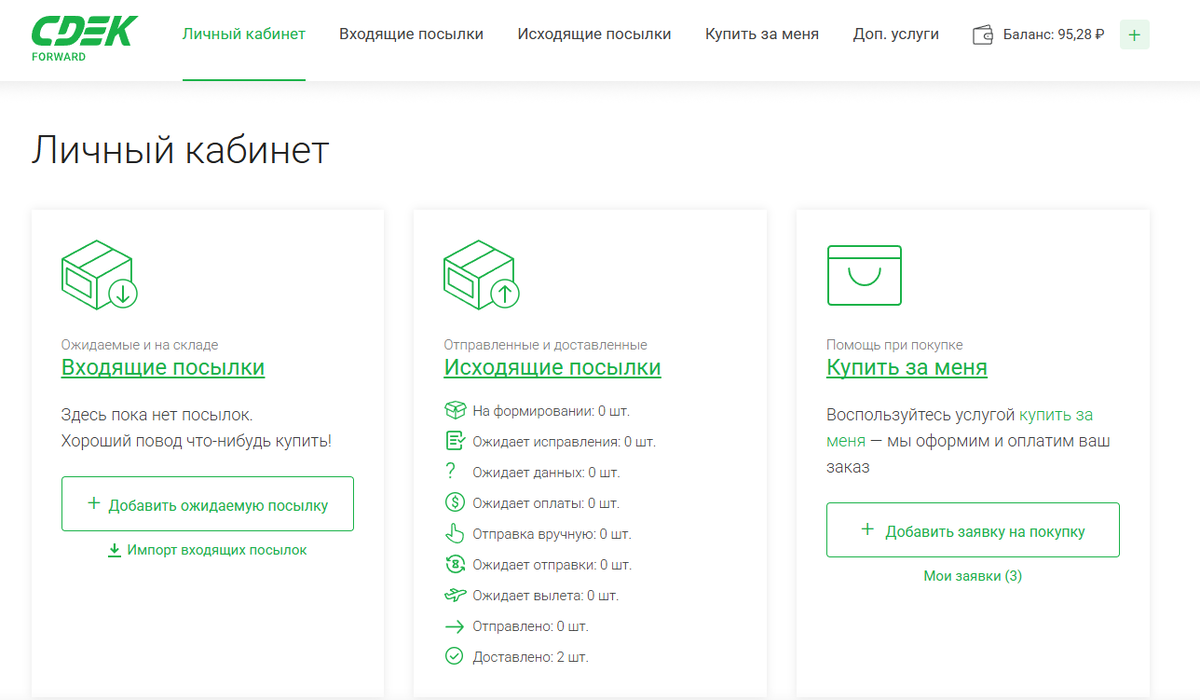Click the wallet balance icon
The height and width of the screenshot is (700, 1200).
982,35
